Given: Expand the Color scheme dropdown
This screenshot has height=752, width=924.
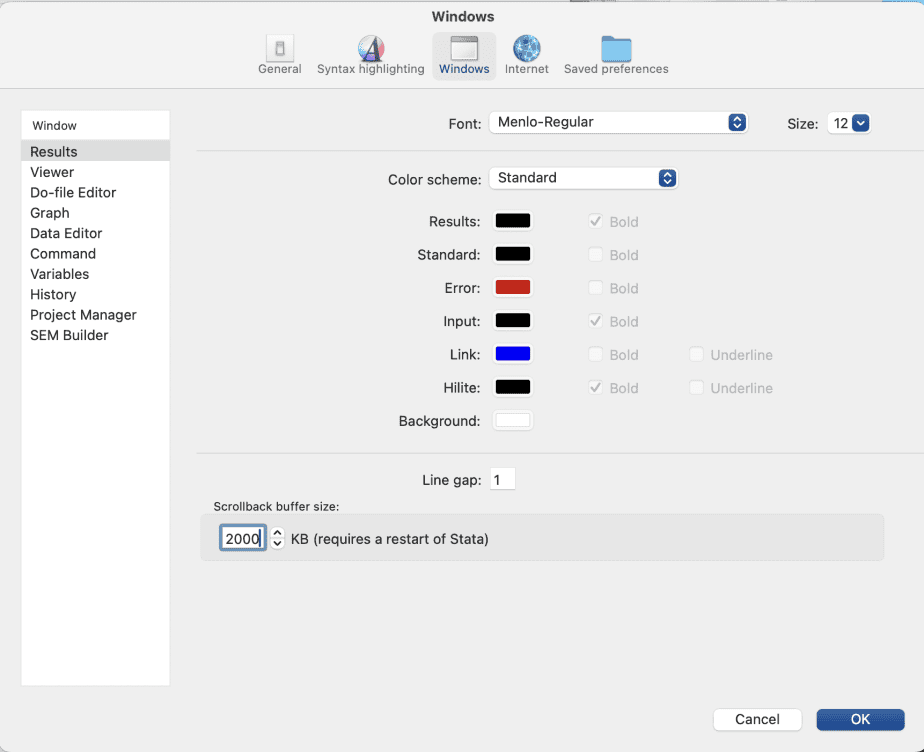Looking at the screenshot, I should coord(583,178).
